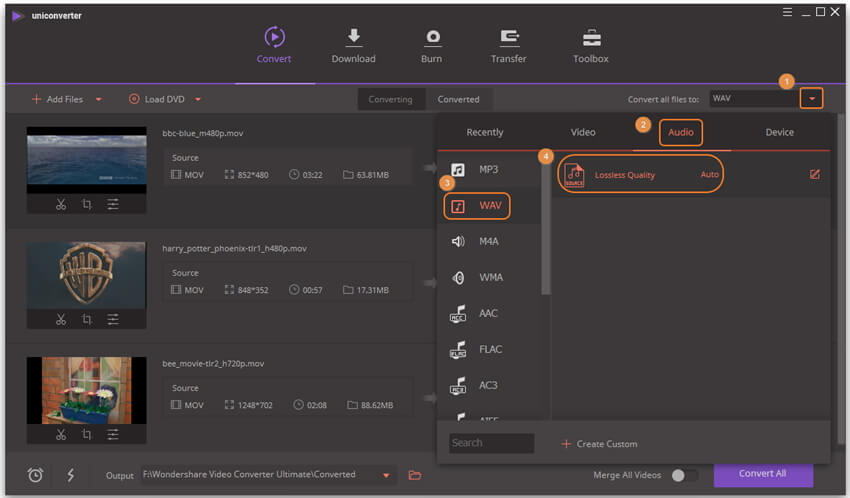Select MP3 audio format
Screen dimensions: 850x498
pos(488,170)
